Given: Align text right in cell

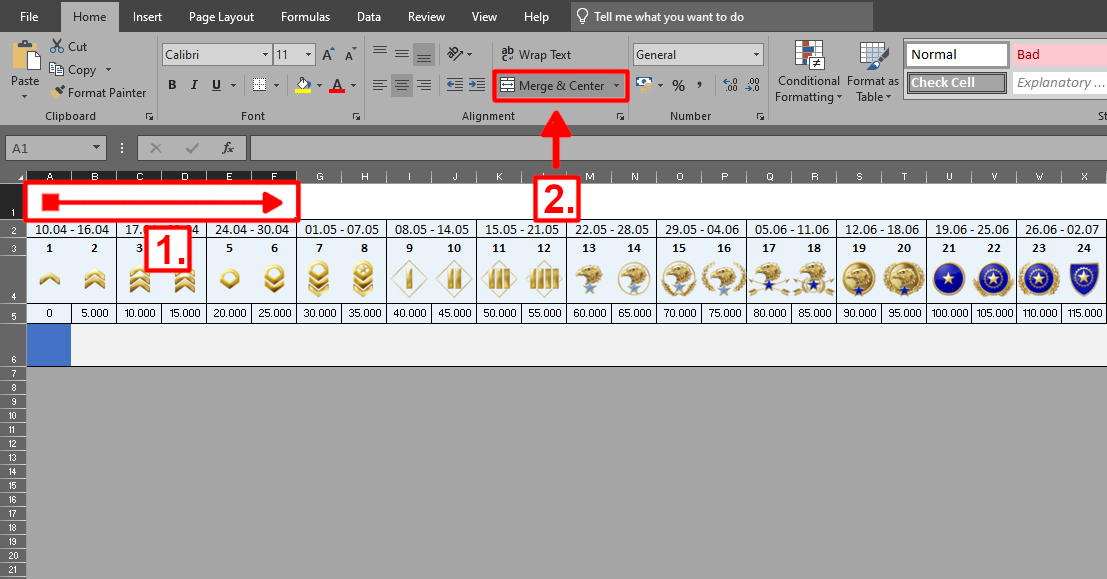Looking at the screenshot, I should (424, 85).
